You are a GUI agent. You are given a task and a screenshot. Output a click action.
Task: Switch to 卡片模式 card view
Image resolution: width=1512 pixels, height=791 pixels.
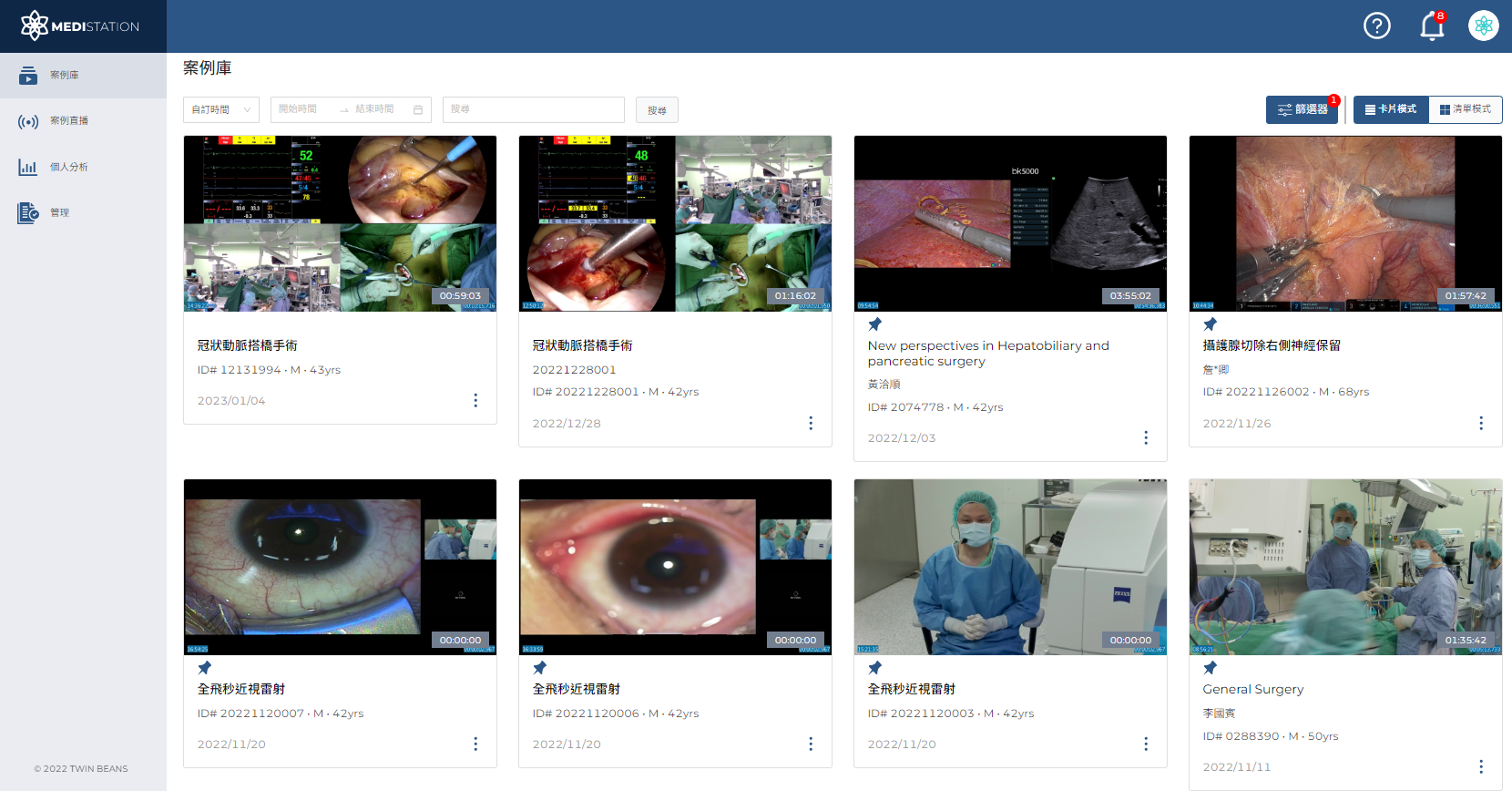(x=1391, y=109)
